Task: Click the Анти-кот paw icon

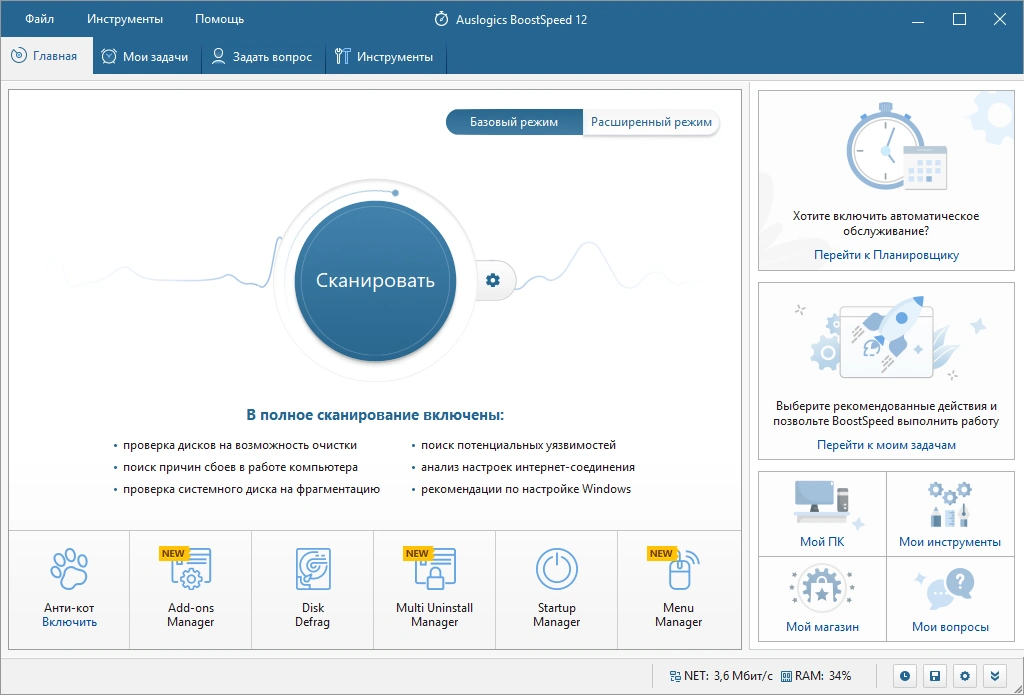Action: click(x=69, y=569)
